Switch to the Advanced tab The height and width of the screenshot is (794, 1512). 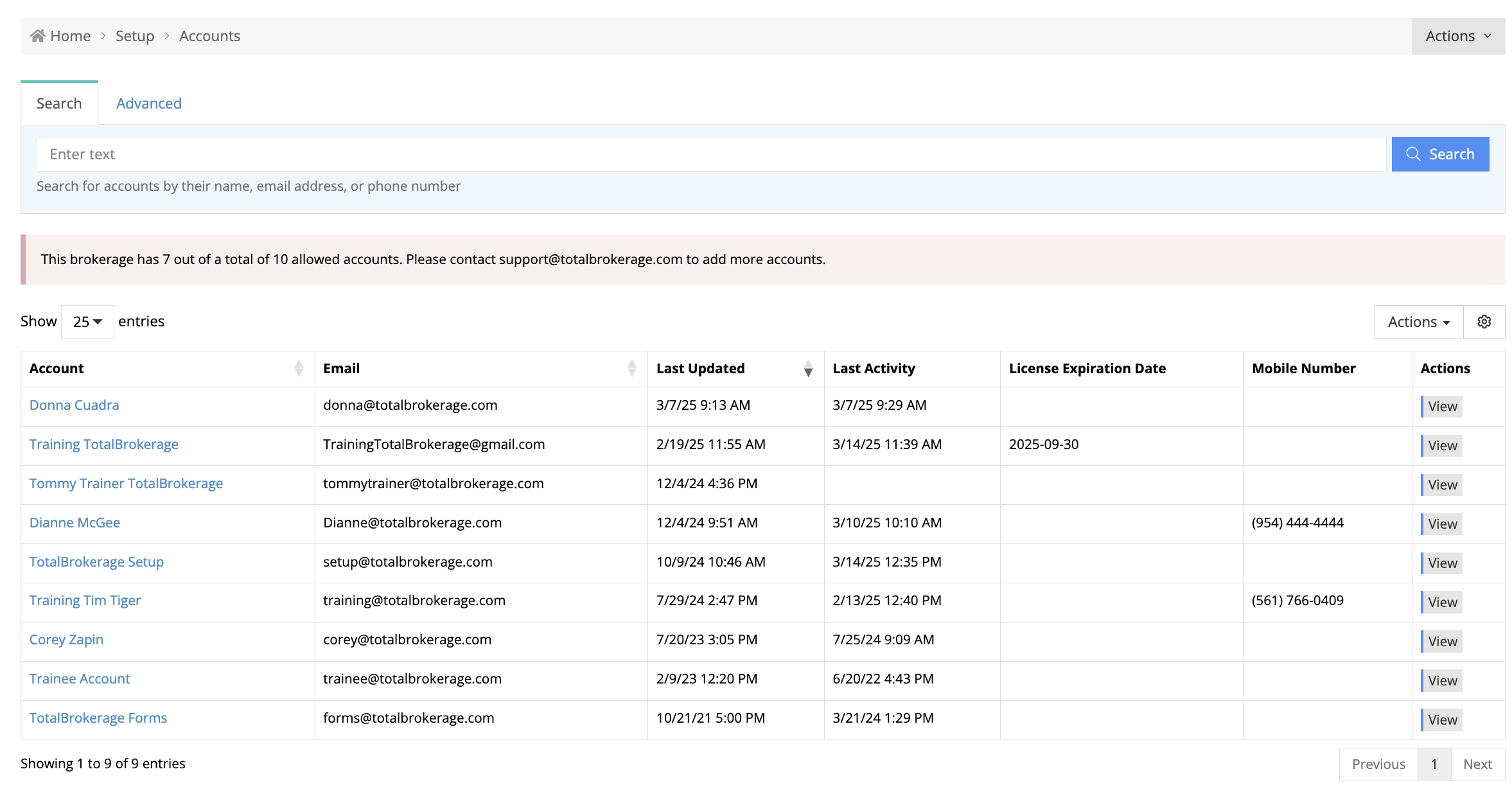pos(148,103)
